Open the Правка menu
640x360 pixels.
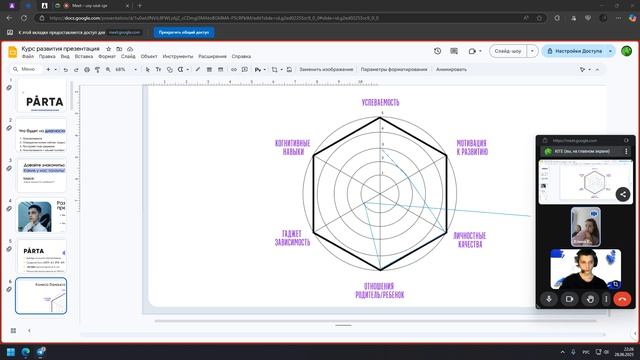pyautogui.click(x=47, y=56)
